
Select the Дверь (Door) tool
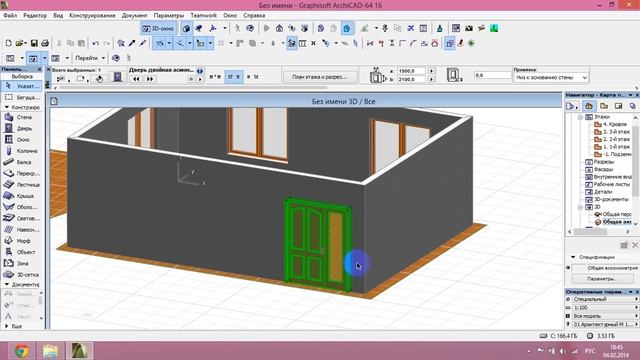(22, 128)
